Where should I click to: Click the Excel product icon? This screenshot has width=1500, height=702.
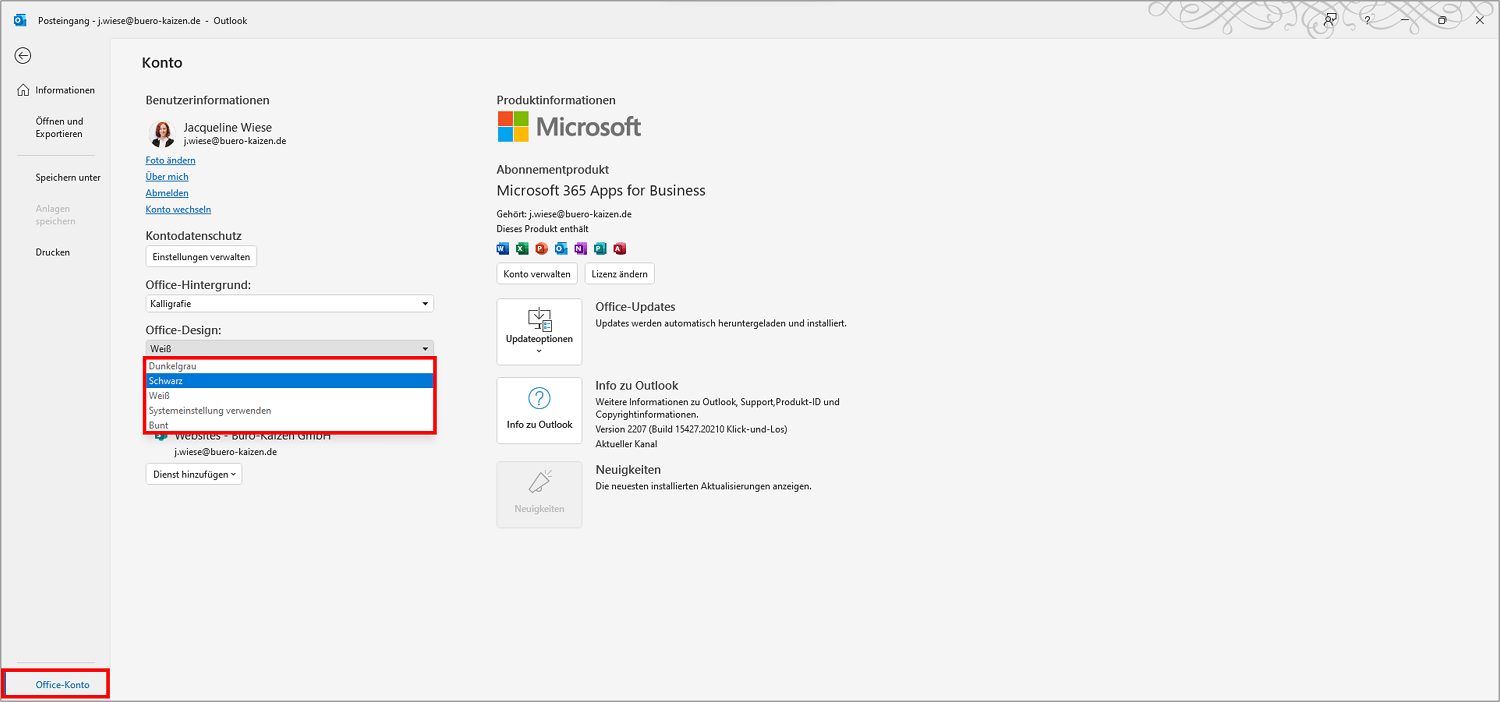tap(522, 249)
